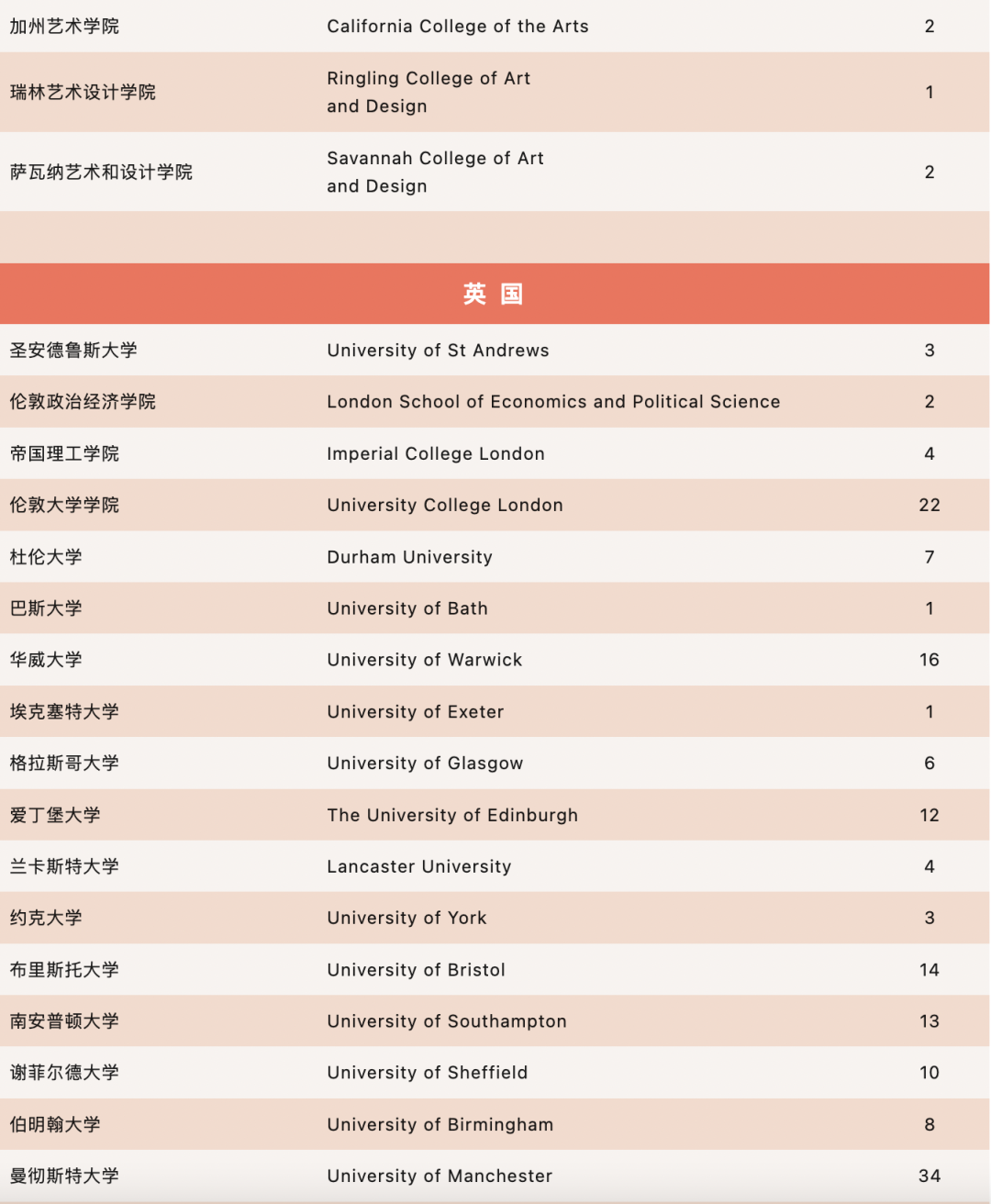This screenshot has width=991, height=1204.
Task: Click the count 22 for University College London
Action: tap(930, 506)
